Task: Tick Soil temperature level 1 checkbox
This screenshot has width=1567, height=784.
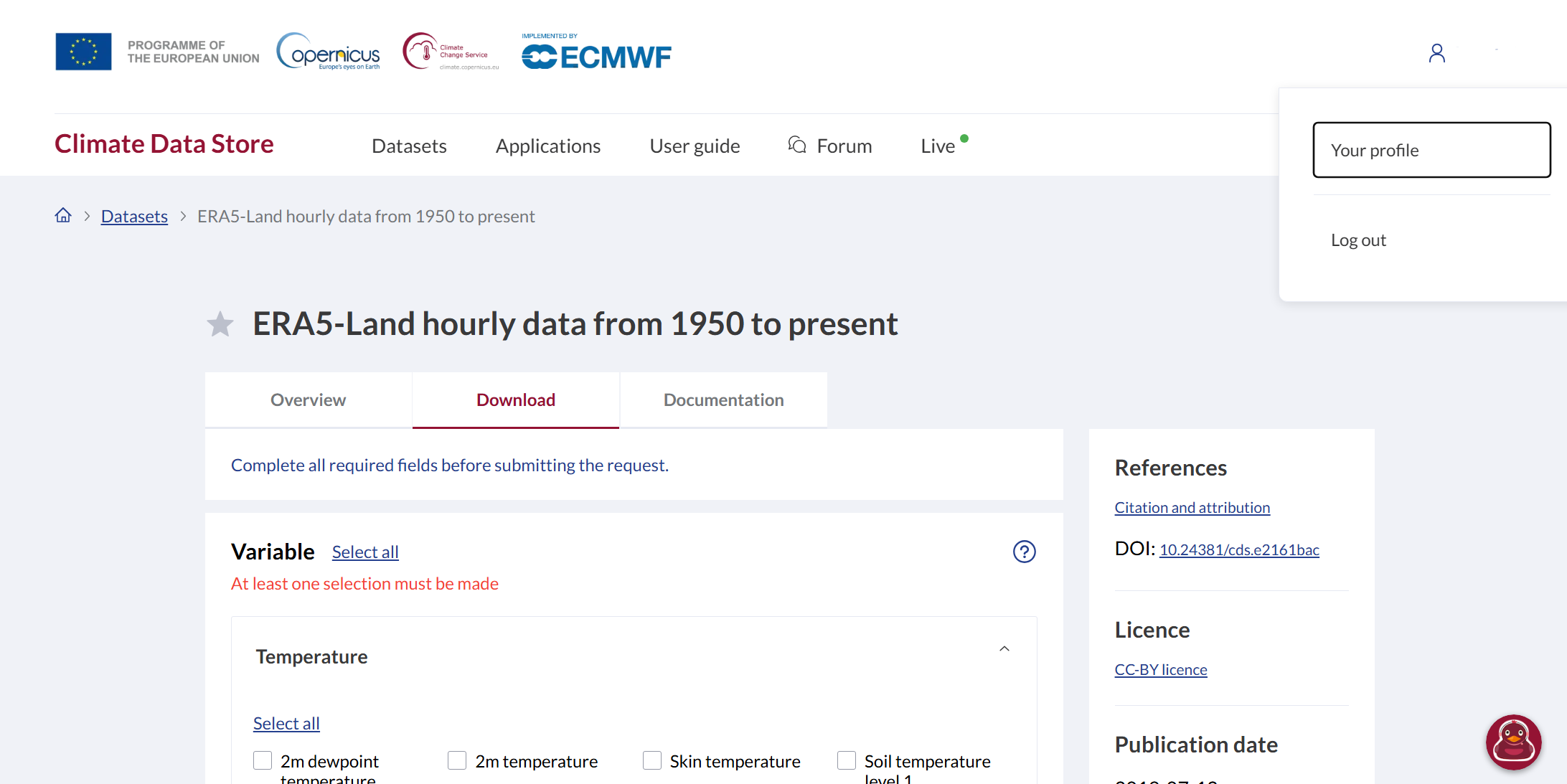Action: click(847, 760)
